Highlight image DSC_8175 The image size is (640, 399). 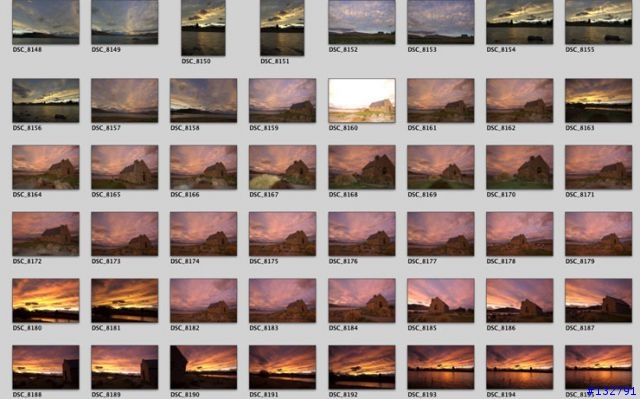pyautogui.click(x=282, y=234)
